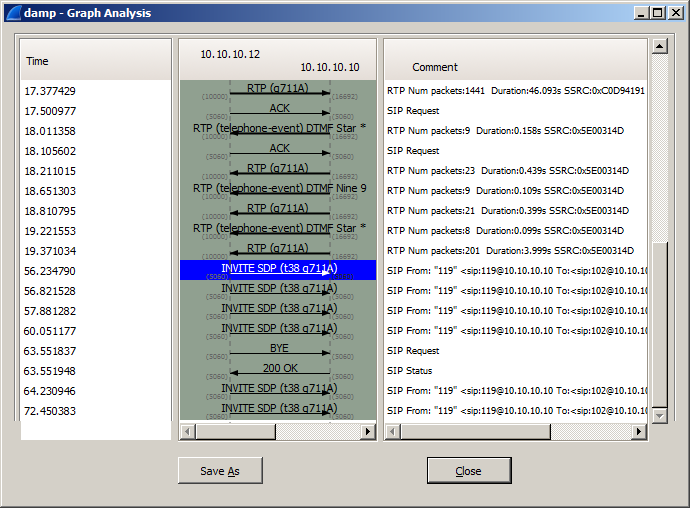Select the highlighted INVITE SDP row at 56.234790
Viewport: 690px width, 508px height.
tap(279, 270)
